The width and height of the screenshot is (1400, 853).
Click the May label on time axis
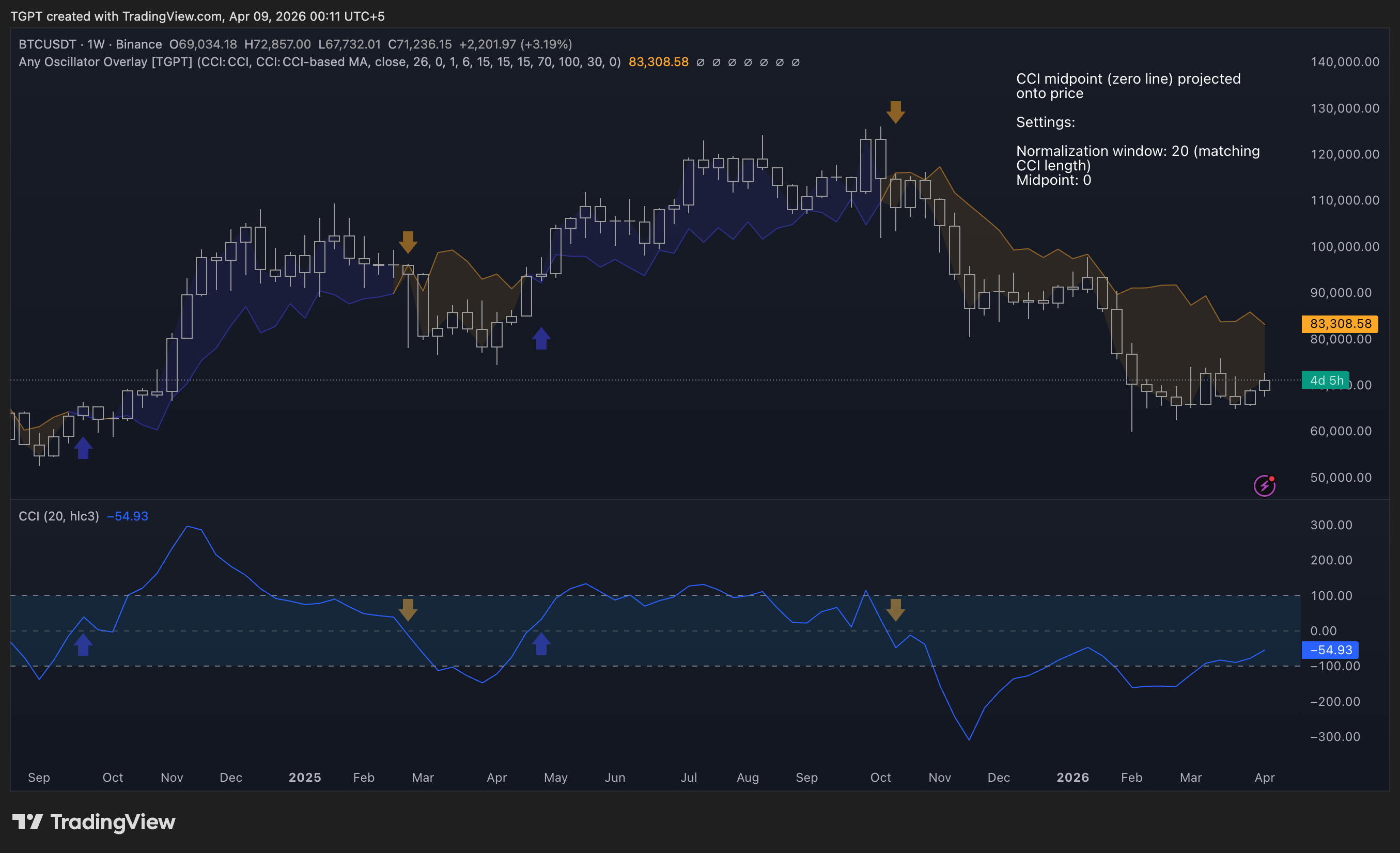point(556,778)
